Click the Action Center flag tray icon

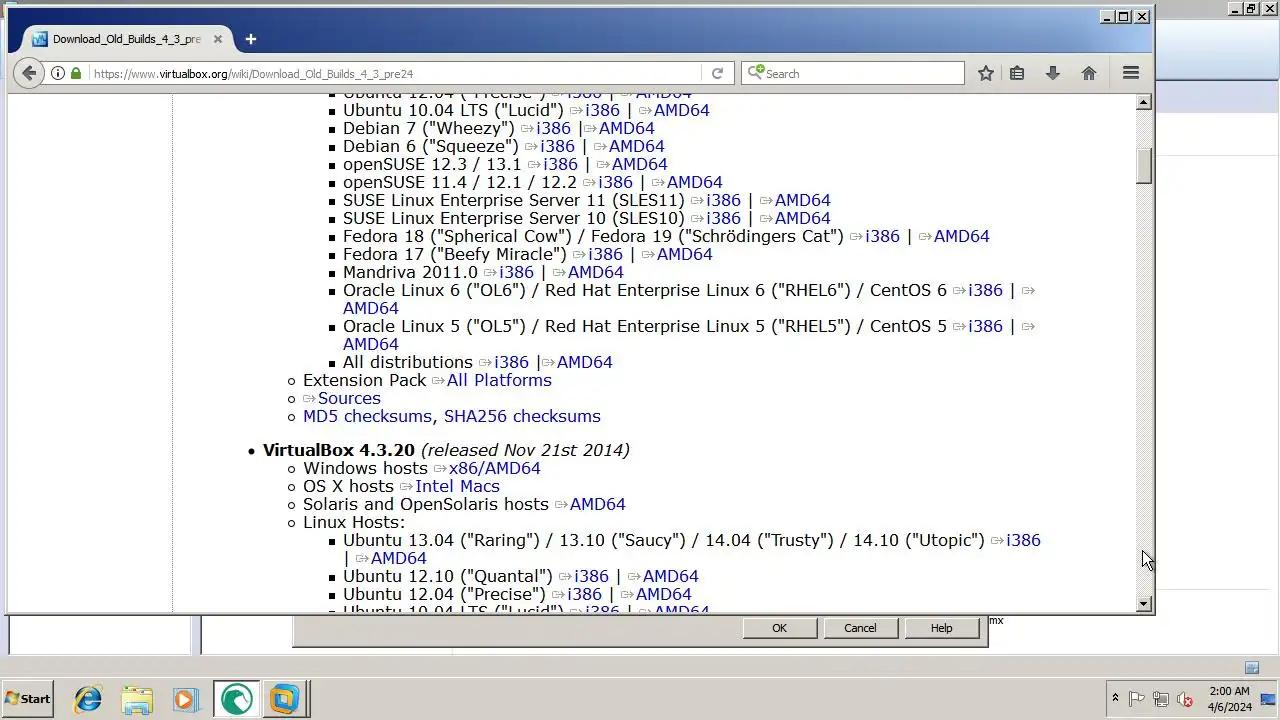pyautogui.click(x=1137, y=699)
